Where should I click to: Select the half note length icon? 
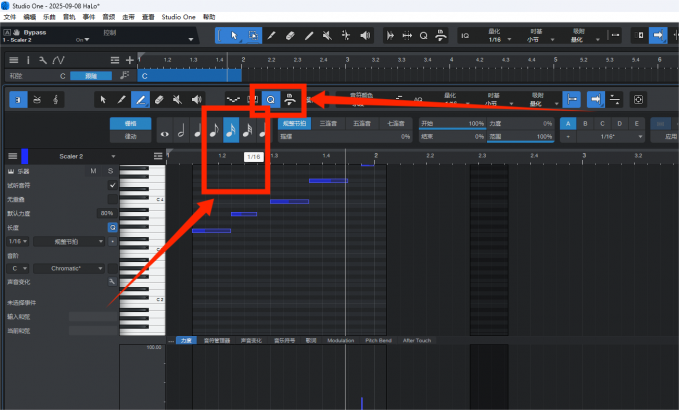181,131
